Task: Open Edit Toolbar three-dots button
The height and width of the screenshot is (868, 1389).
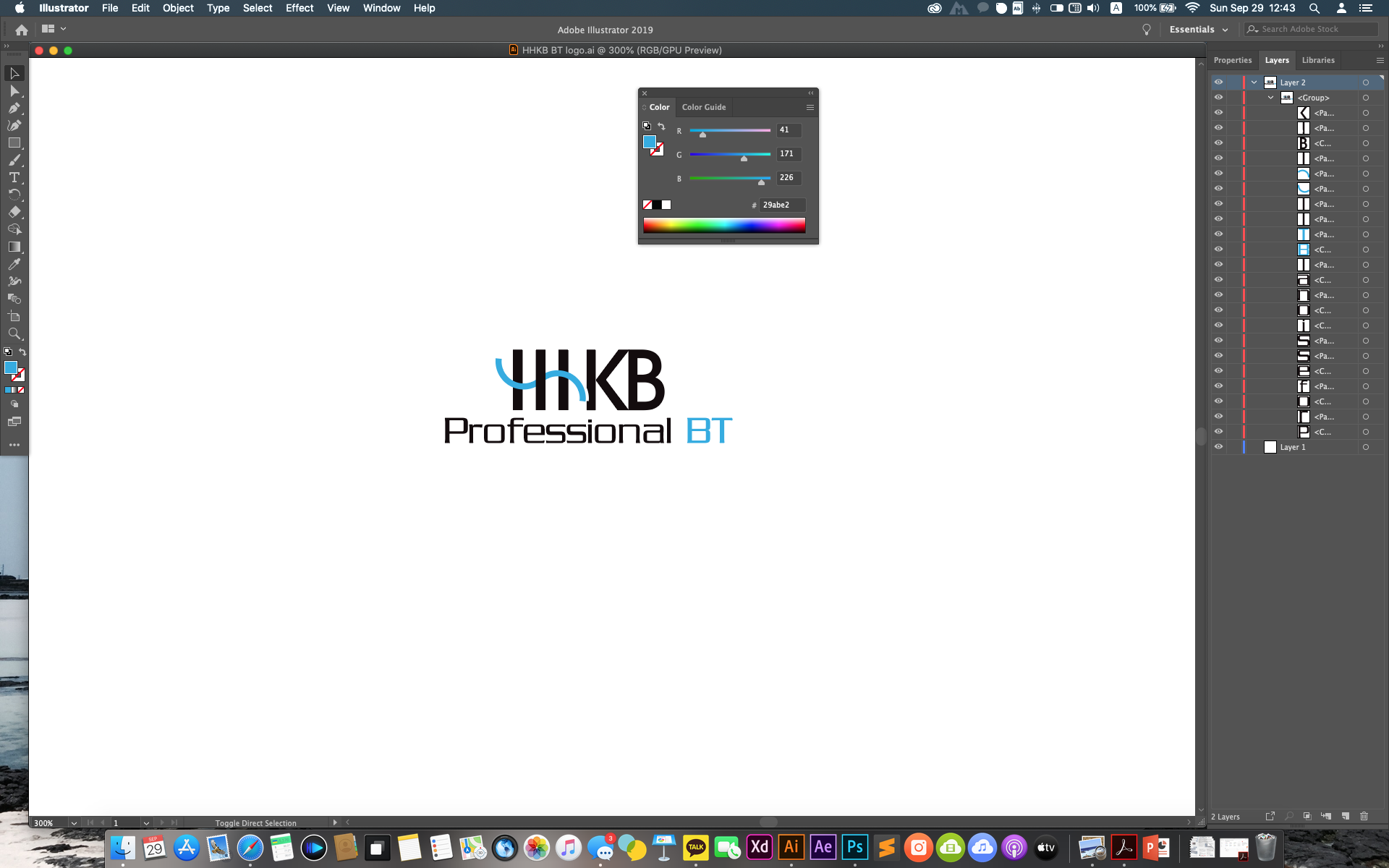Action: click(14, 445)
